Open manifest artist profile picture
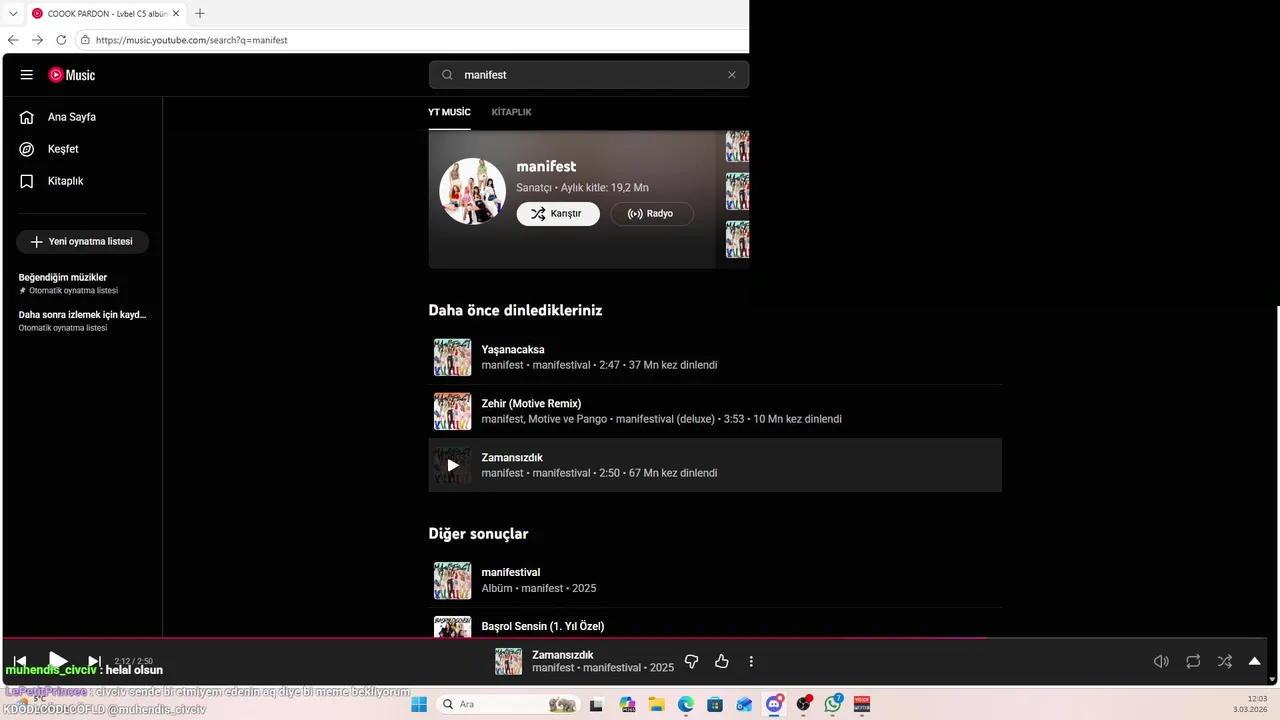Screen dimensions: 1280x720 [472, 191]
